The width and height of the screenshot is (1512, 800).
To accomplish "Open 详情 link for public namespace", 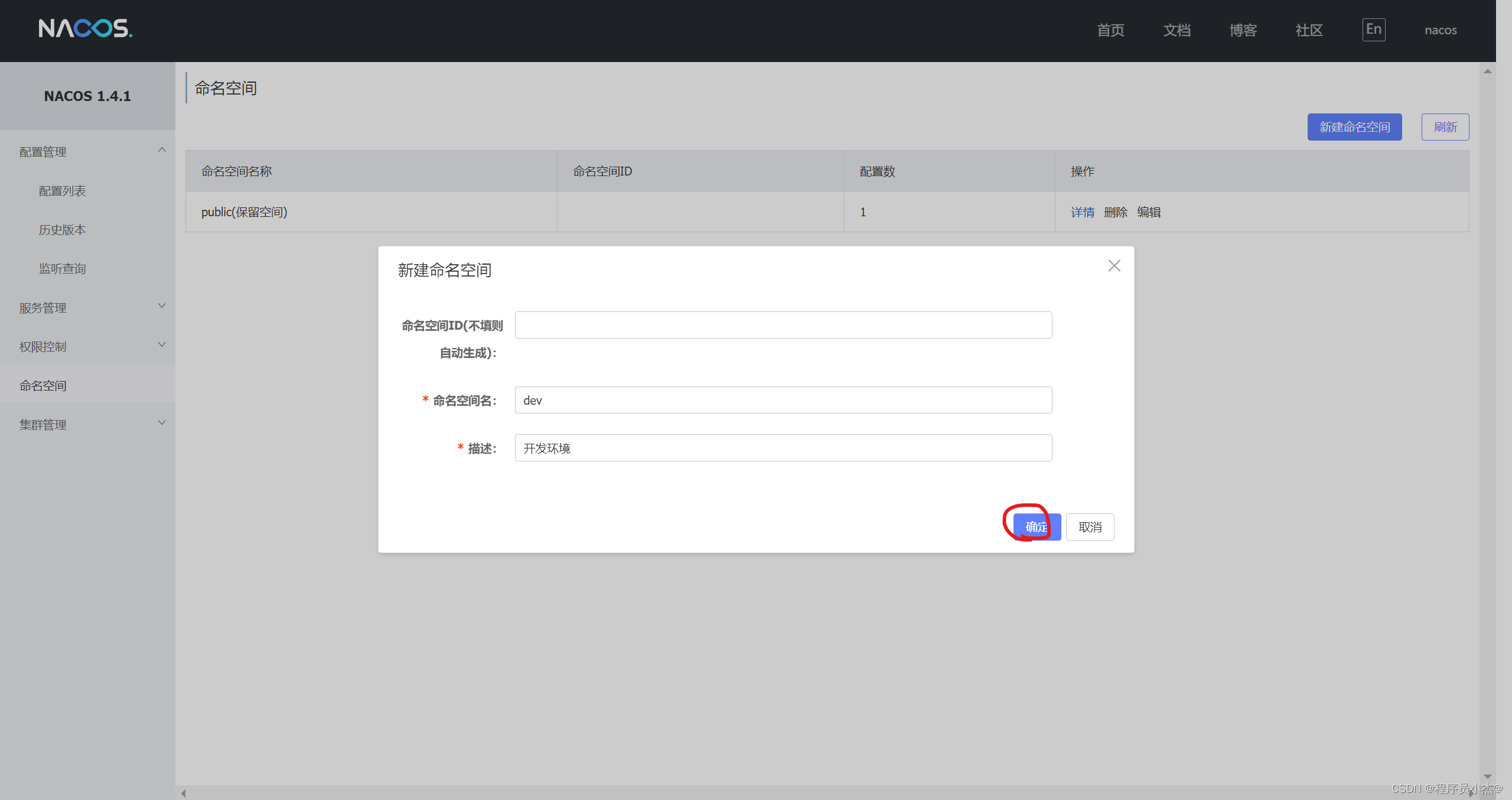I will pos(1083,212).
